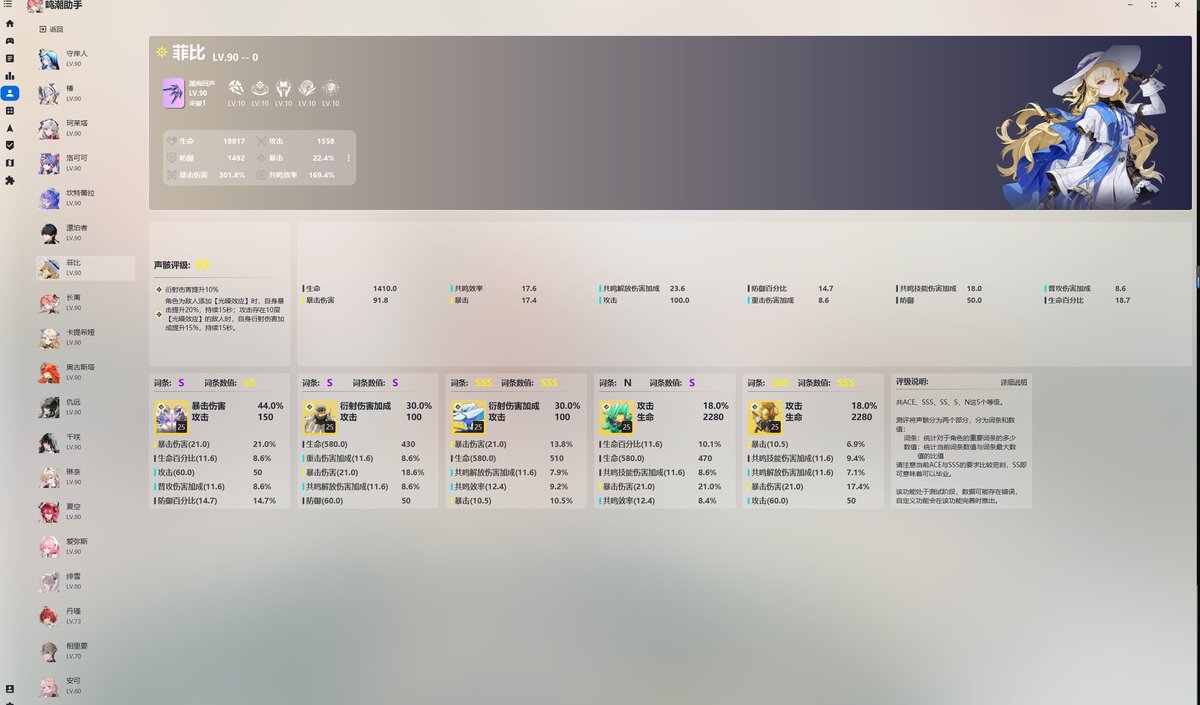Select character 奥古斯塔 in the list
This screenshot has width=1200, height=705.
tap(86, 372)
